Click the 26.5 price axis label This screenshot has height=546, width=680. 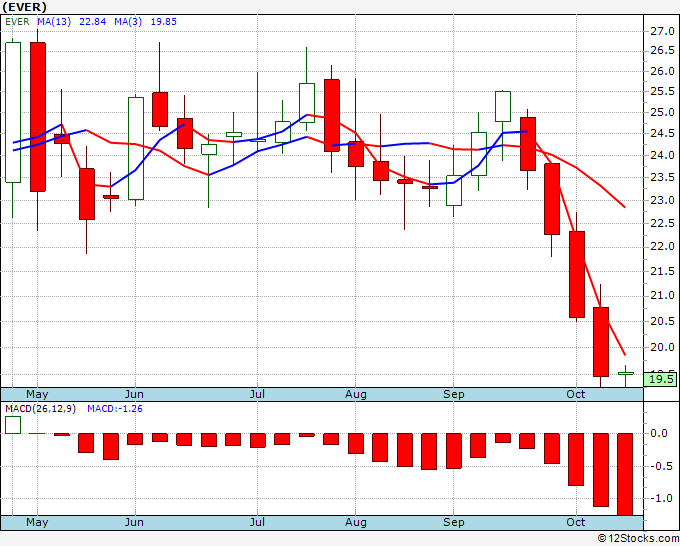(662, 51)
